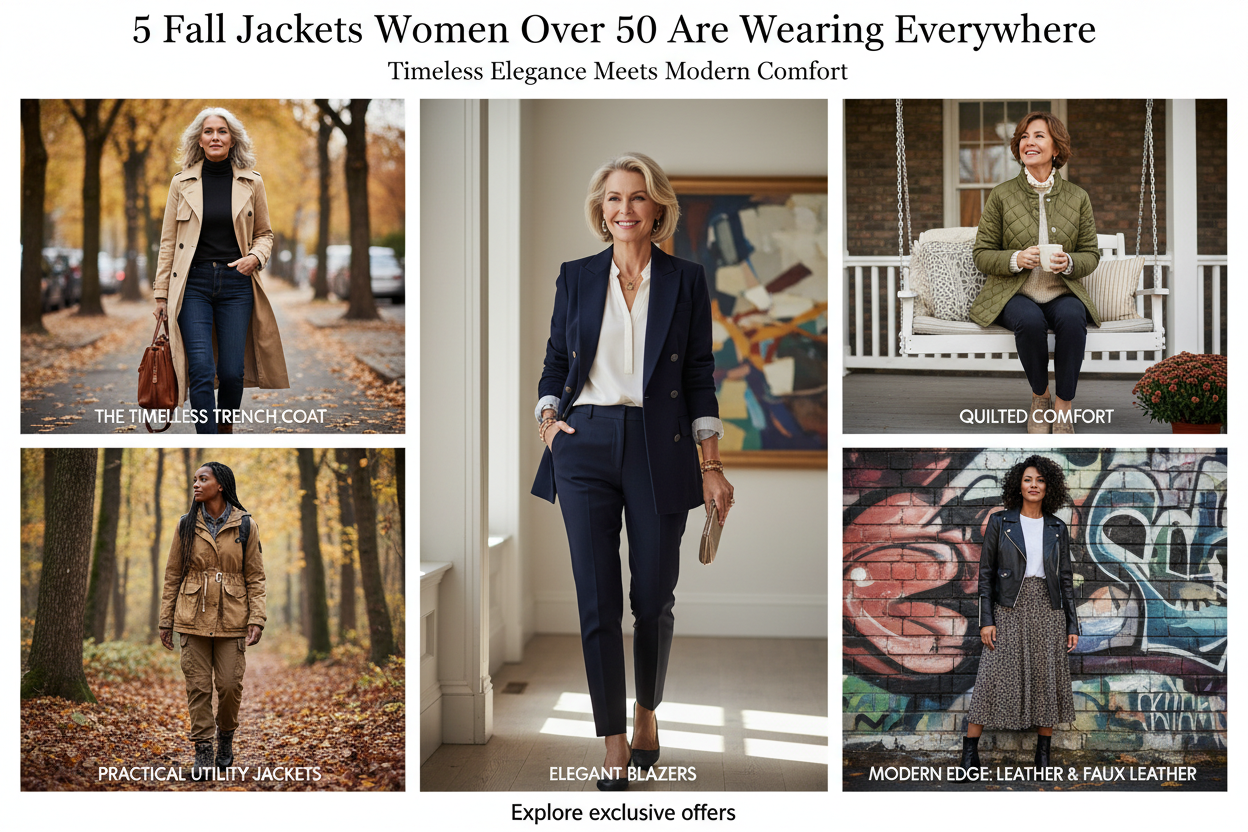
Task: Click the 'Practical Utility Jackets' caption
Action: pyautogui.click(x=209, y=774)
